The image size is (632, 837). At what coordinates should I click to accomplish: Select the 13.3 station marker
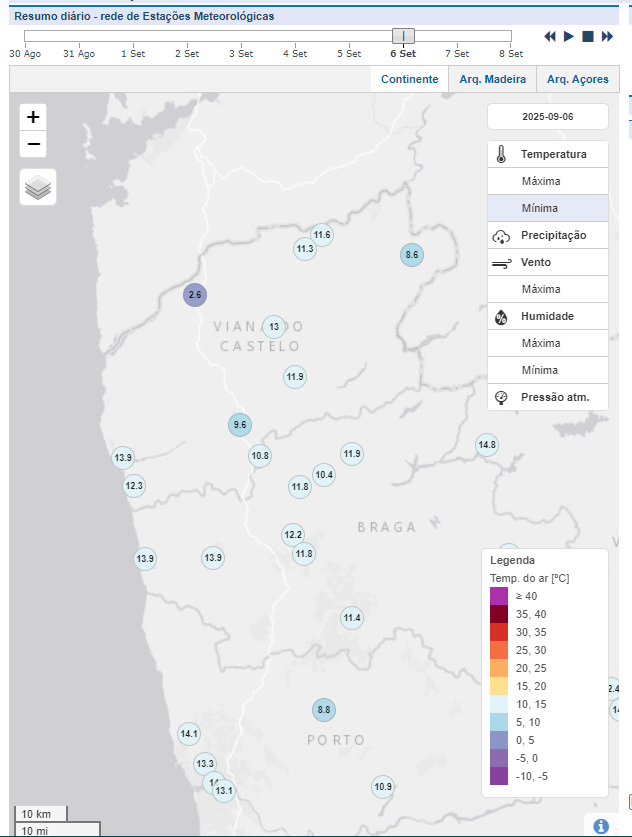[x=205, y=764]
